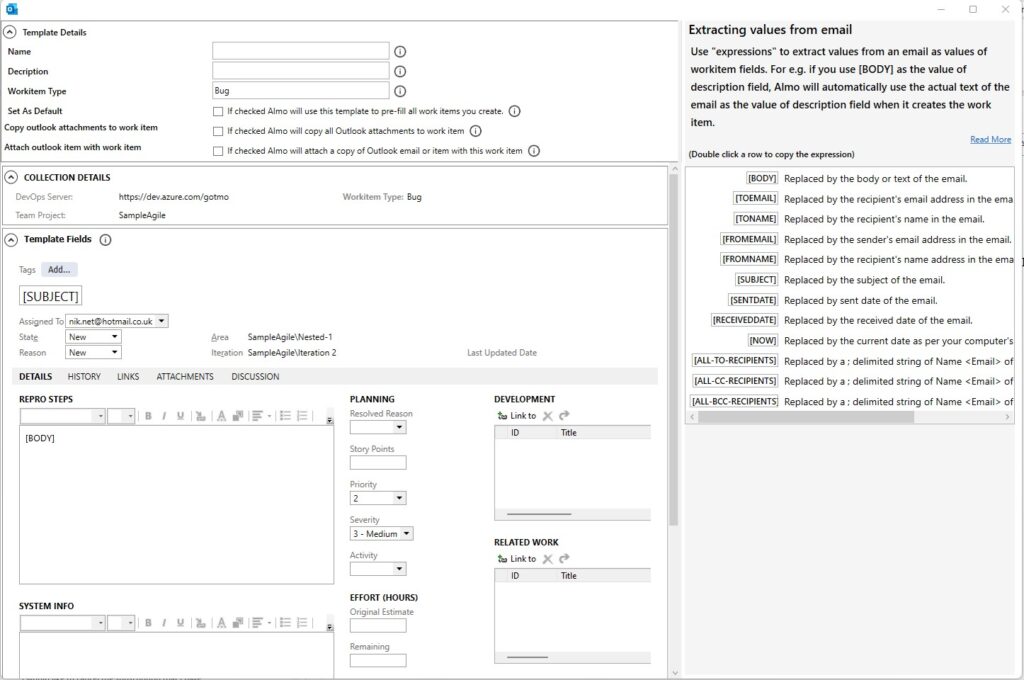The image size is (1024, 680).
Task: Toggle italic in Repro Steps toolbar
Action: pos(164,416)
